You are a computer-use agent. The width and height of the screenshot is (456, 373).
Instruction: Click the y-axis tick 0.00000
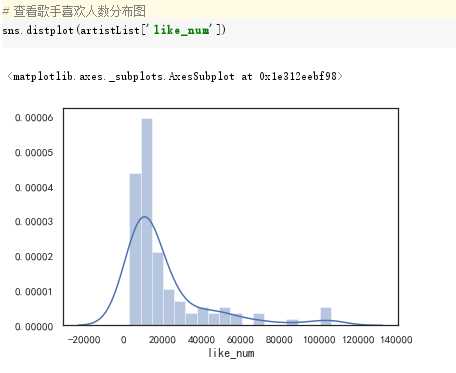pos(34,326)
